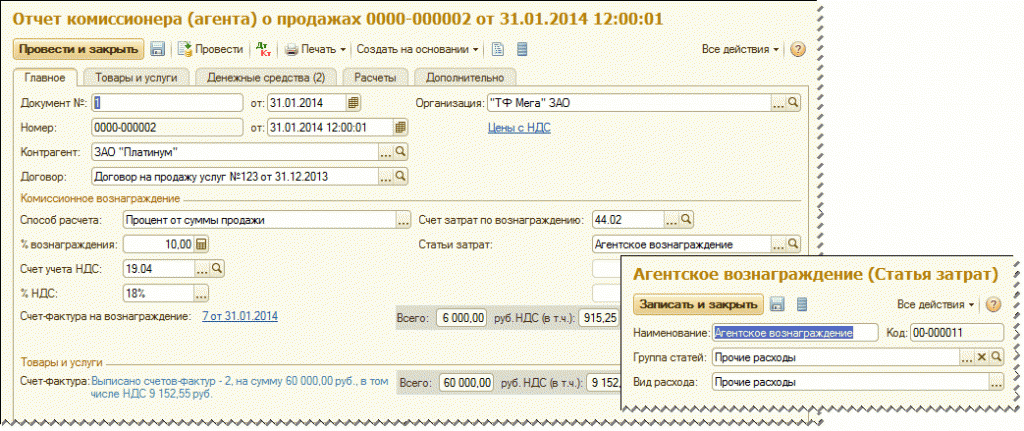Image resolution: width=1024 pixels, height=431 pixels.
Task: Clear Группа статей with the X icon
Action: click(x=981, y=357)
